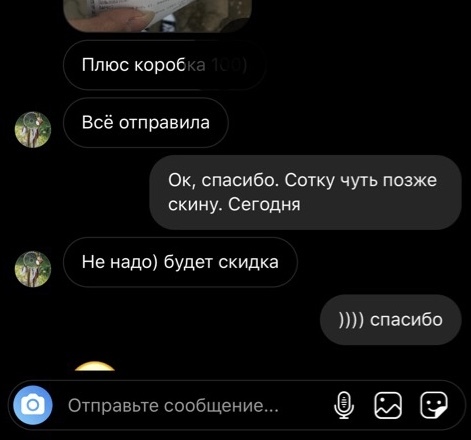Open the photo attachment at the top
The height and width of the screenshot is (440, 471).
pyautogui.click(x=157, y=16)
